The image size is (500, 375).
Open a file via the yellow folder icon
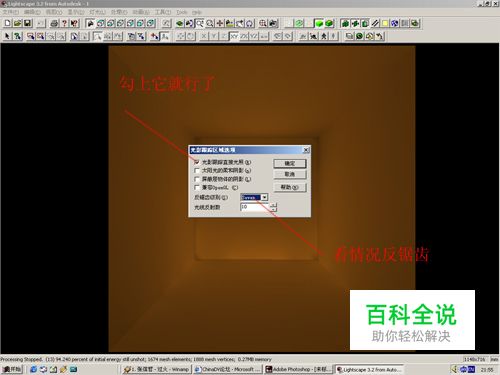(18, 23)
